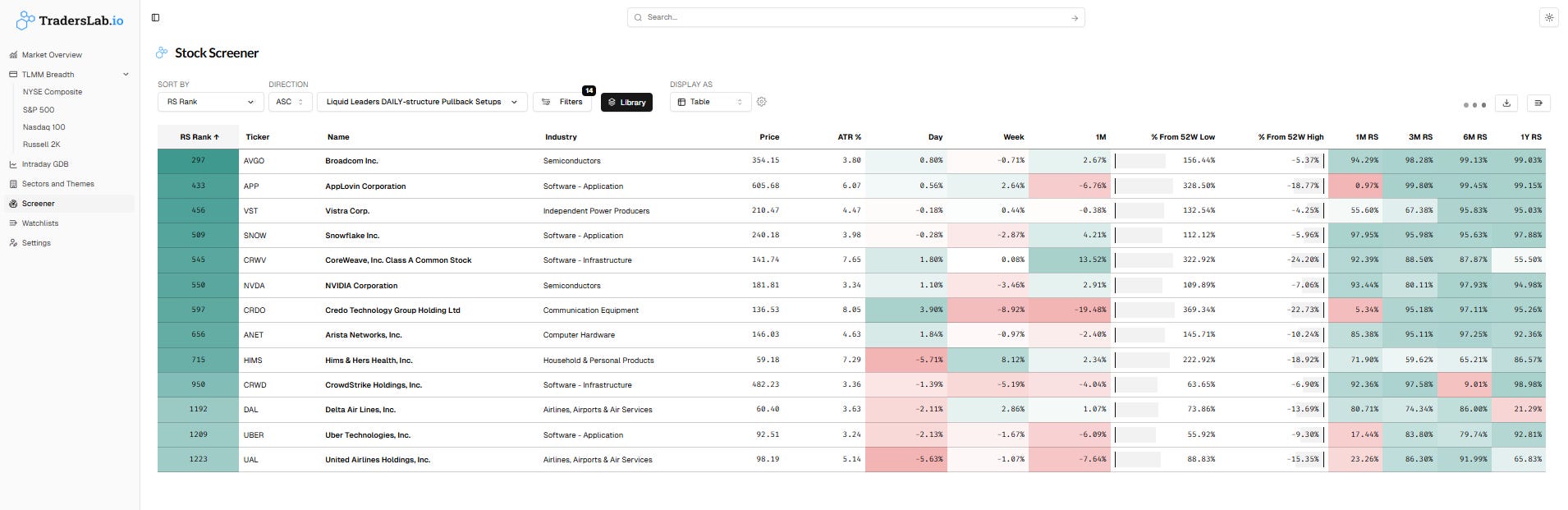This screenshot has height=510, width=1568.
Task: Sort by the RS Rank column header
Action: [199, 137]
